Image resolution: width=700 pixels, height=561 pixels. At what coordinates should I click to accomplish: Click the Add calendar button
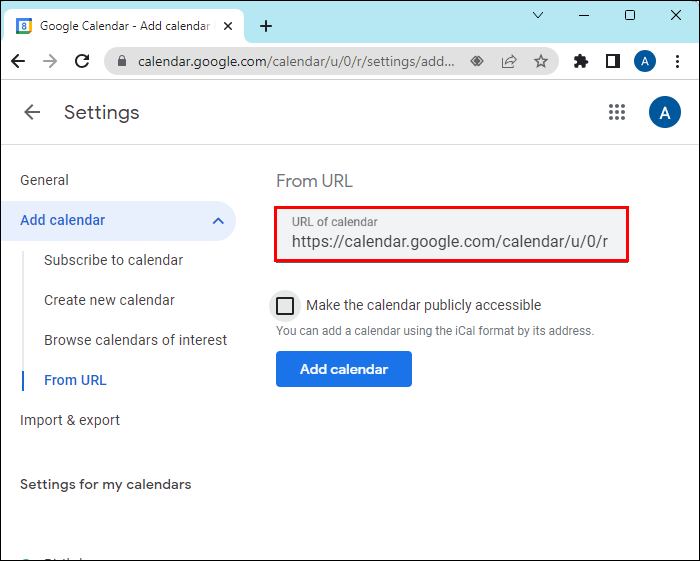coord(343,369)
